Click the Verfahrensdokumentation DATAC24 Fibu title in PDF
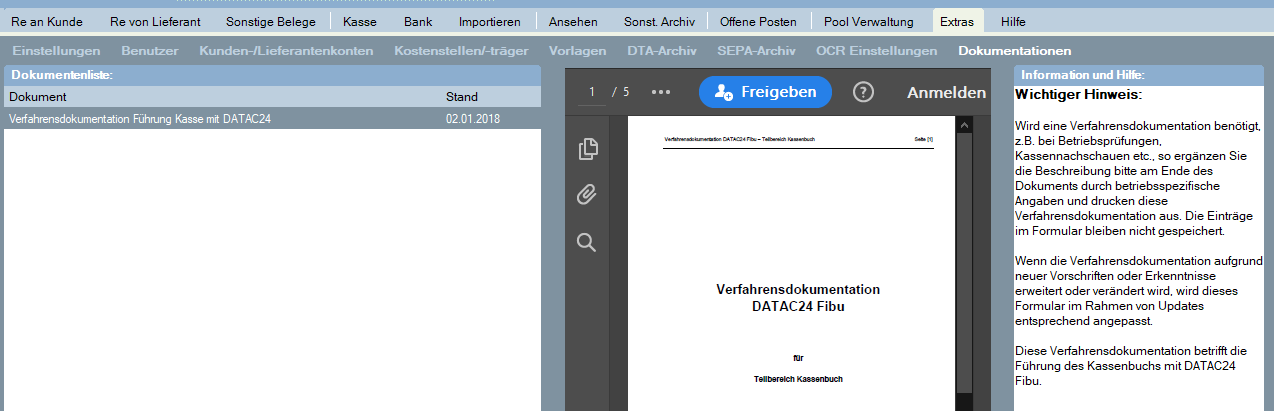The image size is (1274, 411). [798, 297]
